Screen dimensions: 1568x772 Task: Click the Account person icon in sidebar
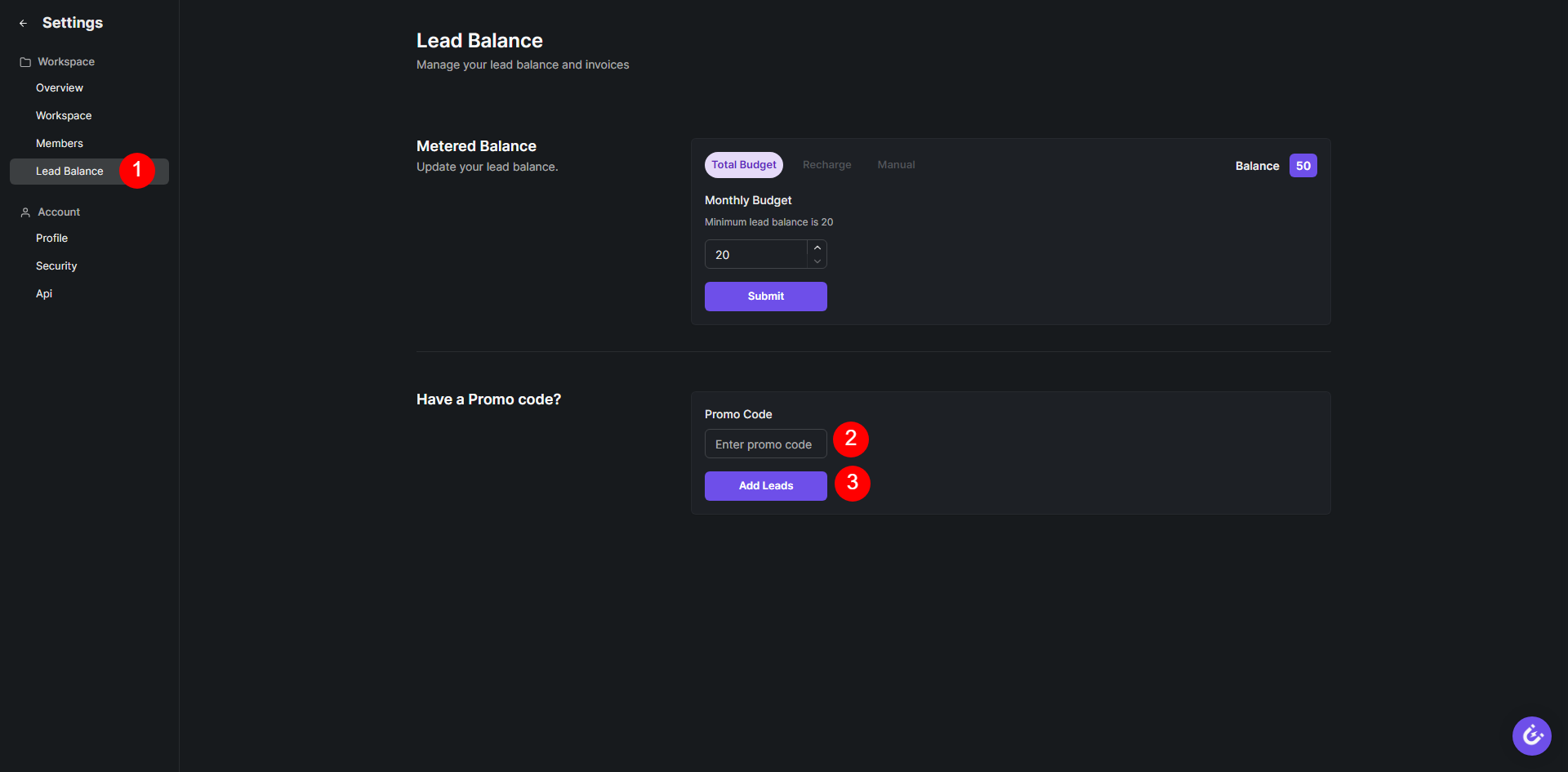click(25, 212)
